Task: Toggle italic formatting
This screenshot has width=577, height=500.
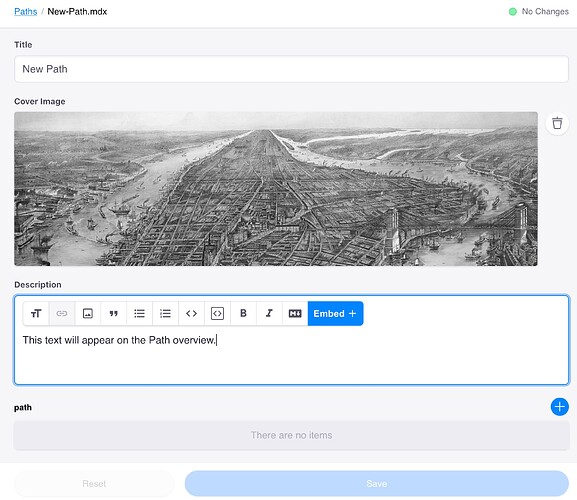Action: coord(269,313)
